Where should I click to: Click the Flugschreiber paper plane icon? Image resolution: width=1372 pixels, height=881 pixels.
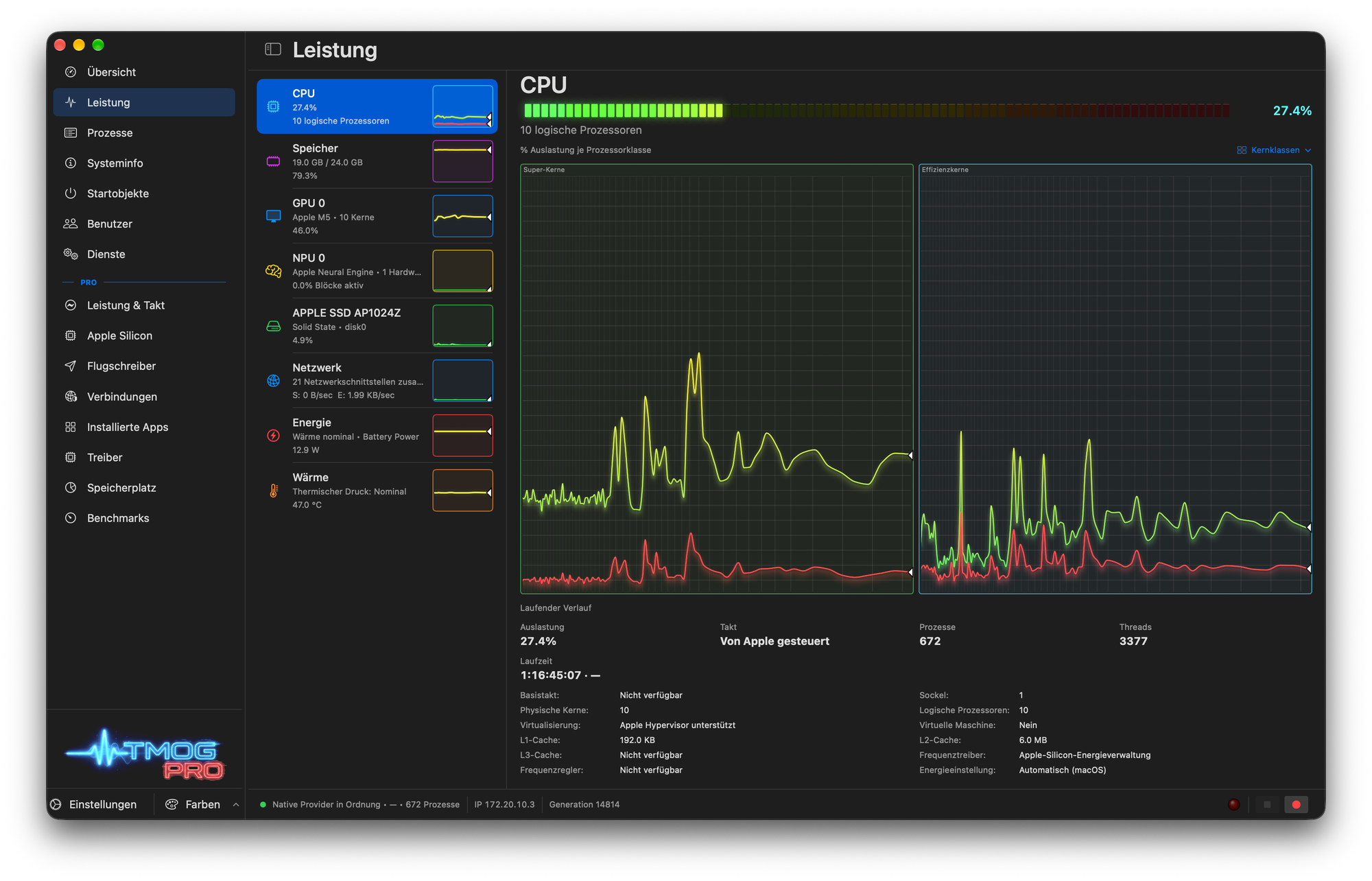pyautogui.click(x=71, y=366)
